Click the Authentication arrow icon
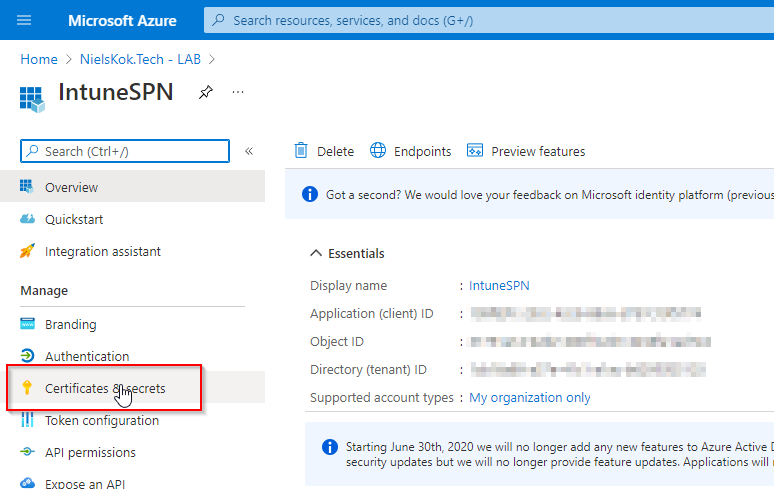The width and height of the screenshot is (774, 489). point(27,355)
